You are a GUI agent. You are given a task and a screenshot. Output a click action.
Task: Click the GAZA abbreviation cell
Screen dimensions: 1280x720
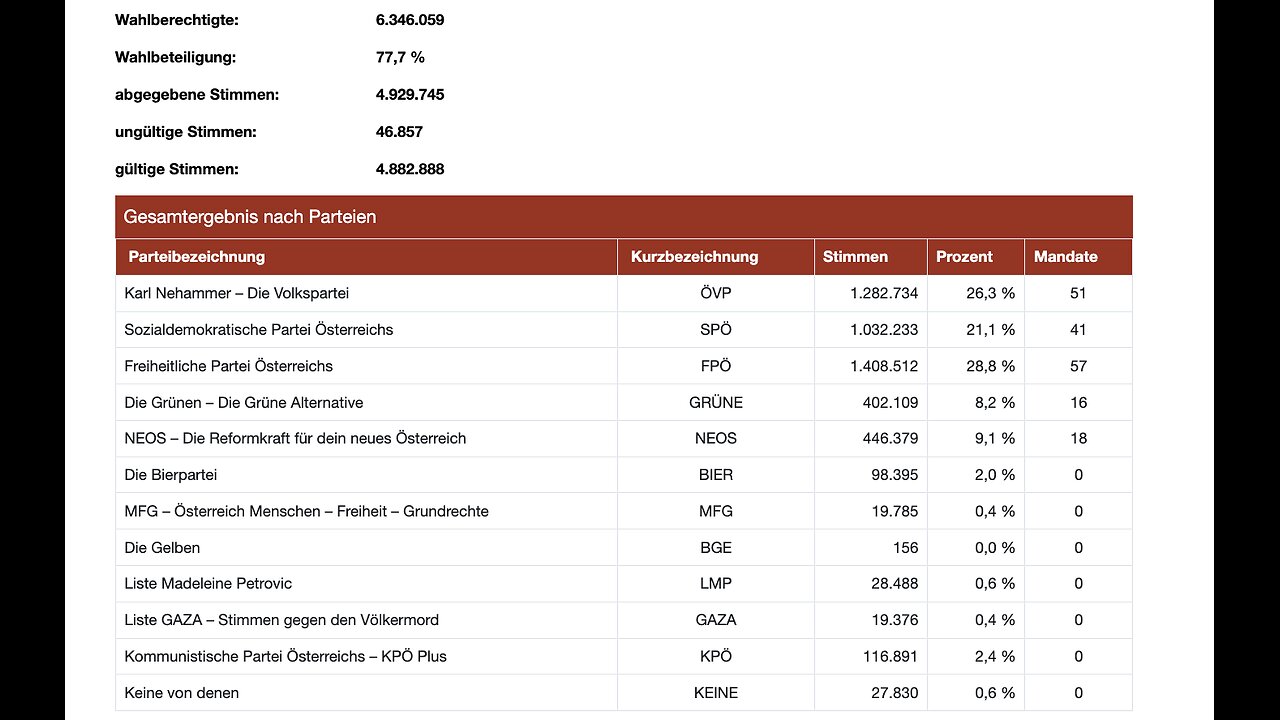[x=716, y=620]
